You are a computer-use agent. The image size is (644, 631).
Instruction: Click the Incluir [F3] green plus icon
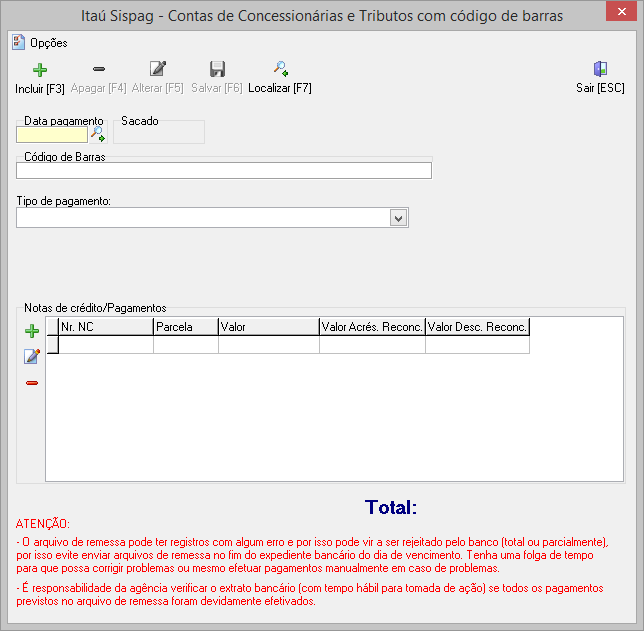[40, 70]
